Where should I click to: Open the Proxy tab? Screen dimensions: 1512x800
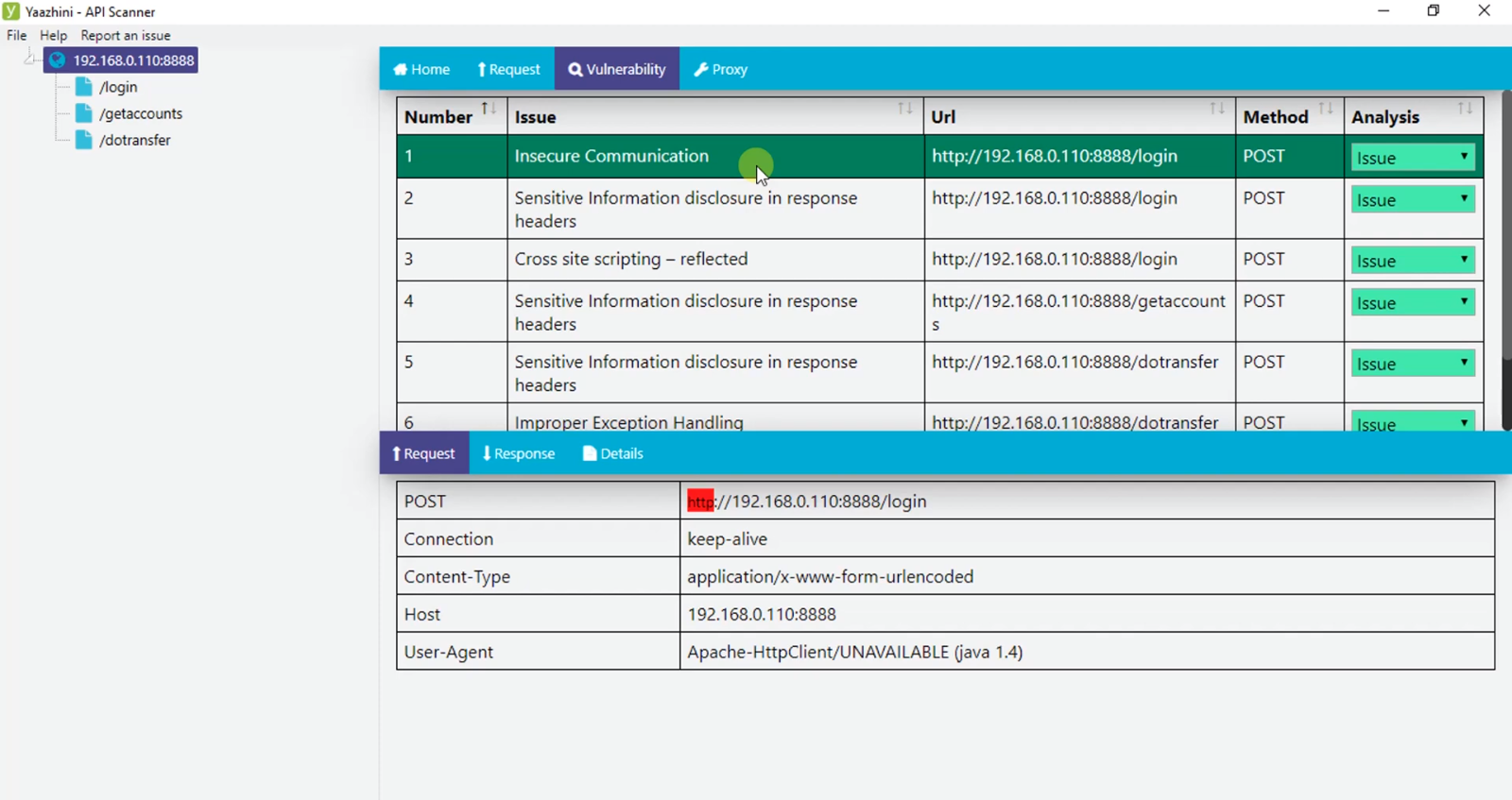pyautogui.click(x=720, y=69)
